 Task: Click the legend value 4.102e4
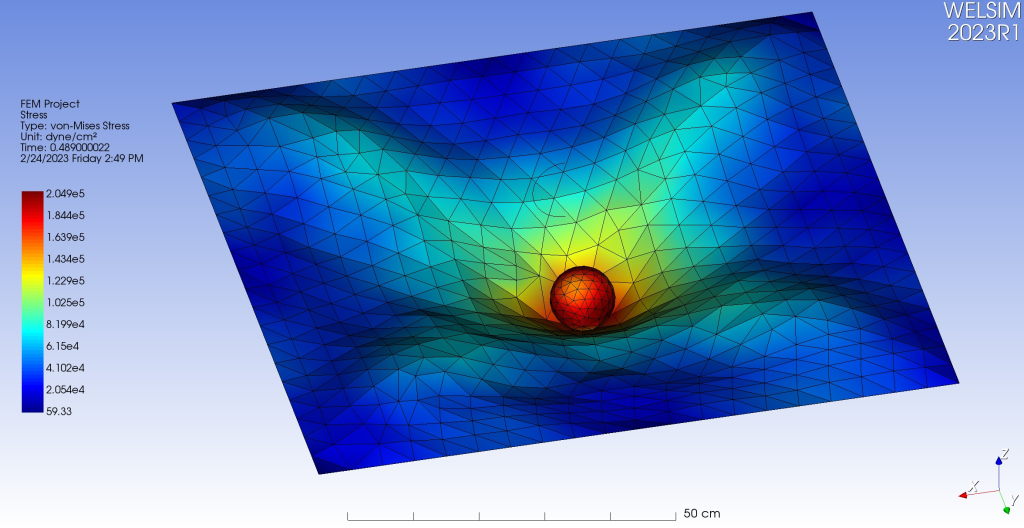pyautogui.click(x=65, y=368)
